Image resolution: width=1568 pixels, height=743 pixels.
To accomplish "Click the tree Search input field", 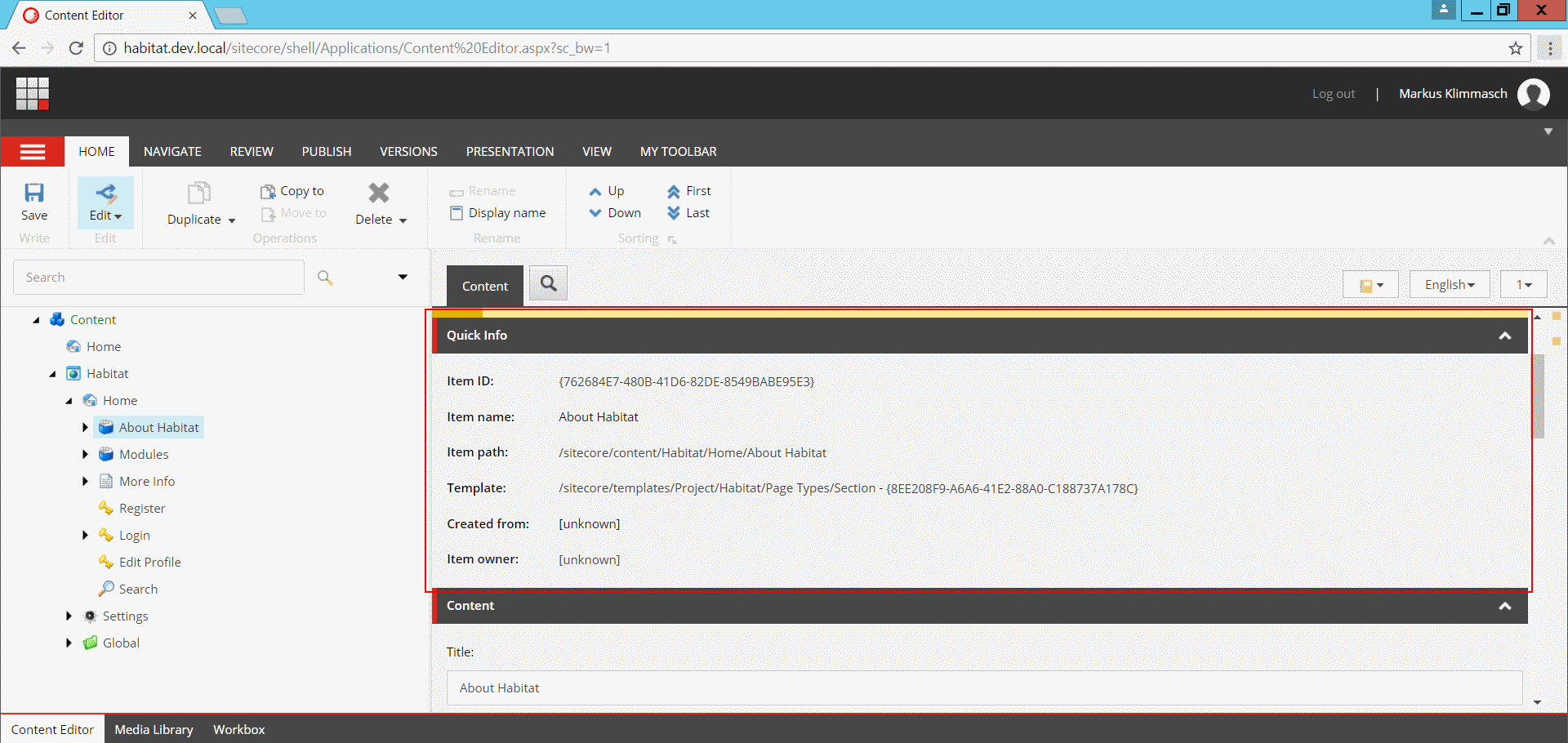I will [x=158, y=278].
